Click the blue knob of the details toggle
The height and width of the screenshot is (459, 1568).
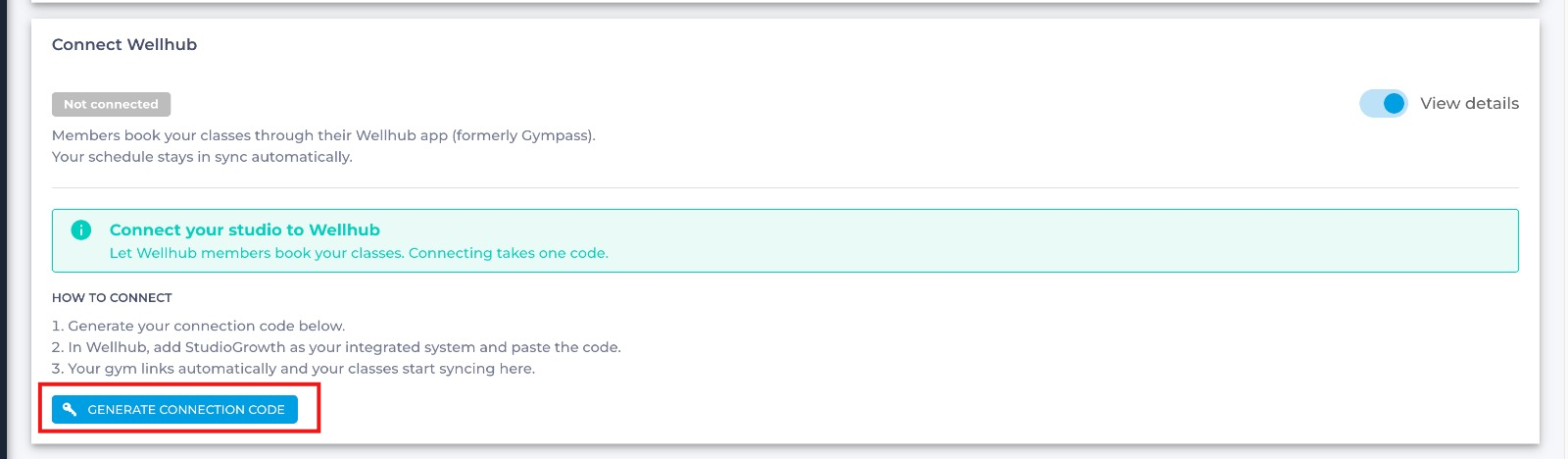tap(1394, 103)
